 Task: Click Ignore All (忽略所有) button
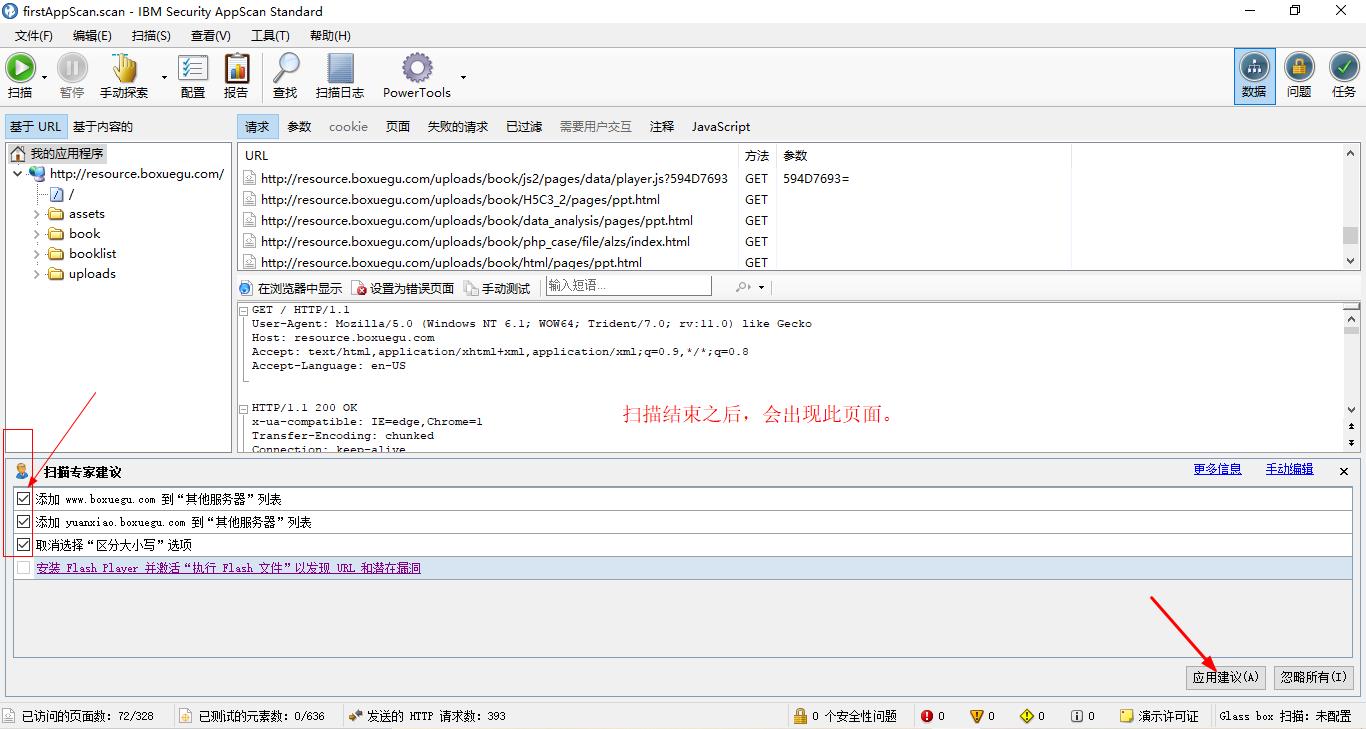coord(1314,677)
